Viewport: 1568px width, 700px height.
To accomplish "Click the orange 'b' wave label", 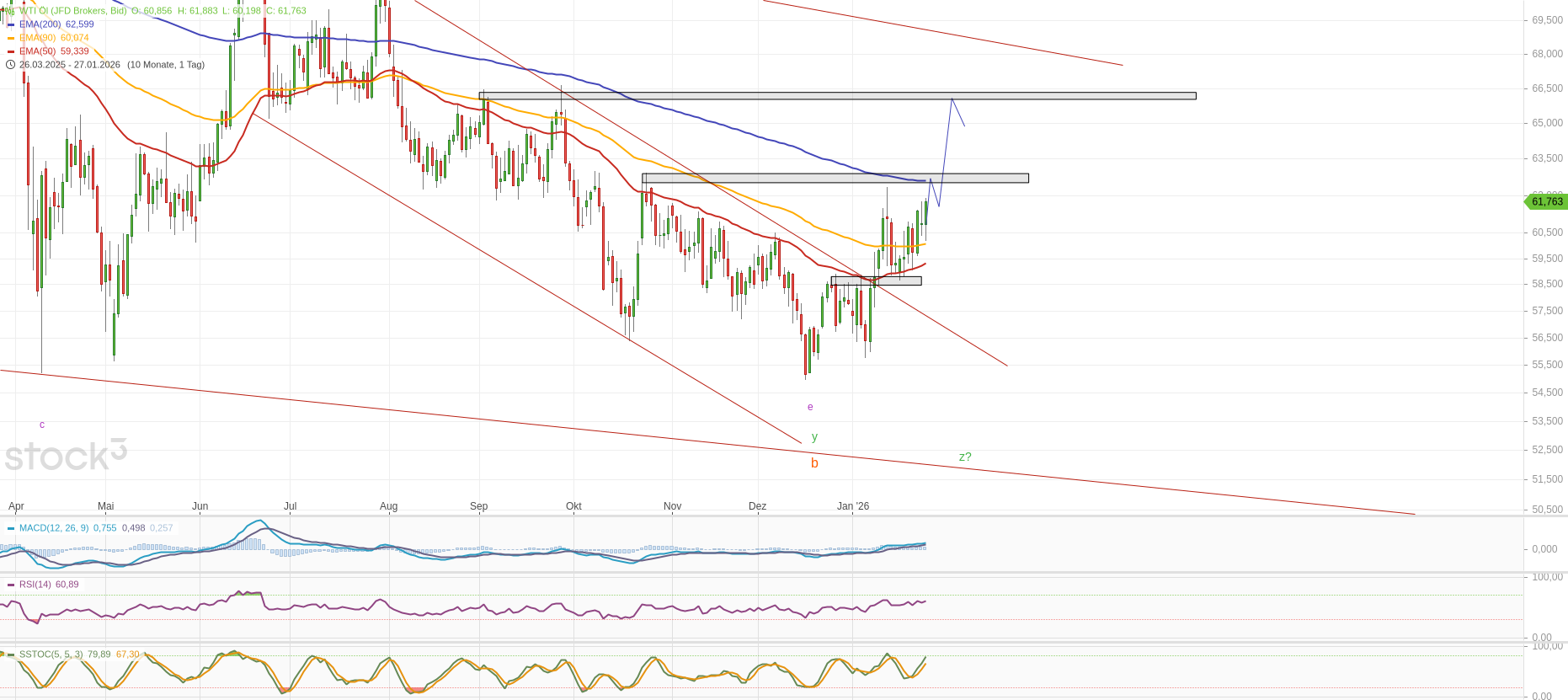I will click(814, 463).
